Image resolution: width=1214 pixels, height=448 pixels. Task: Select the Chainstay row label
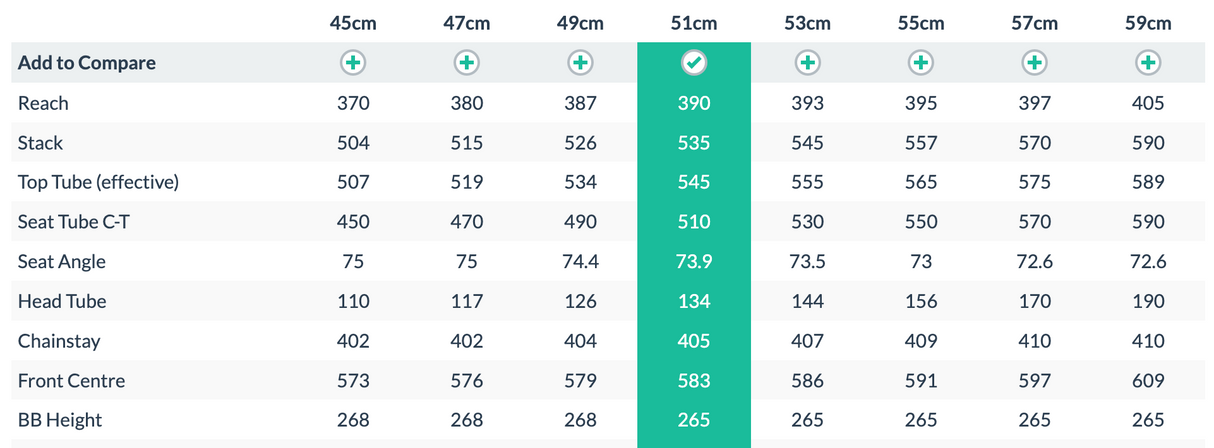(59, 341)
